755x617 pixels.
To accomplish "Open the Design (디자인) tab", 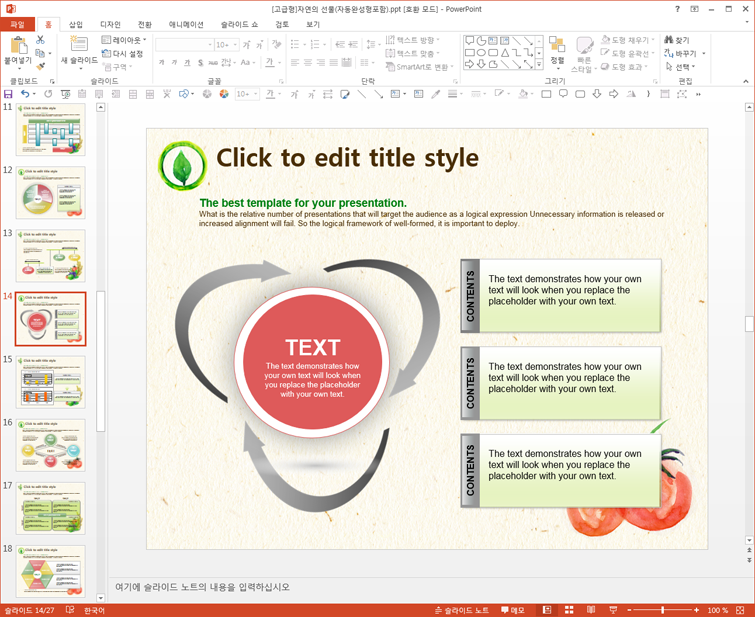I will click(x=110, y=24).
